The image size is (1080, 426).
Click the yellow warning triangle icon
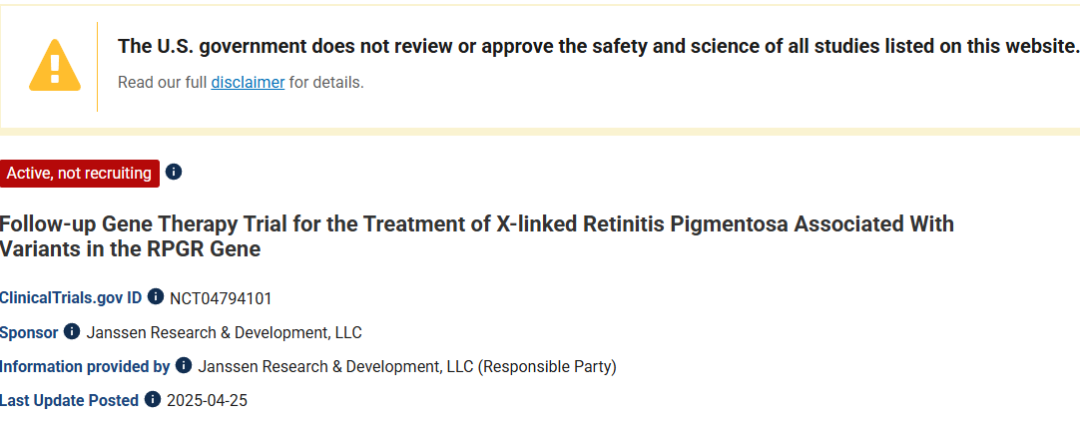(x=54, y=65)
